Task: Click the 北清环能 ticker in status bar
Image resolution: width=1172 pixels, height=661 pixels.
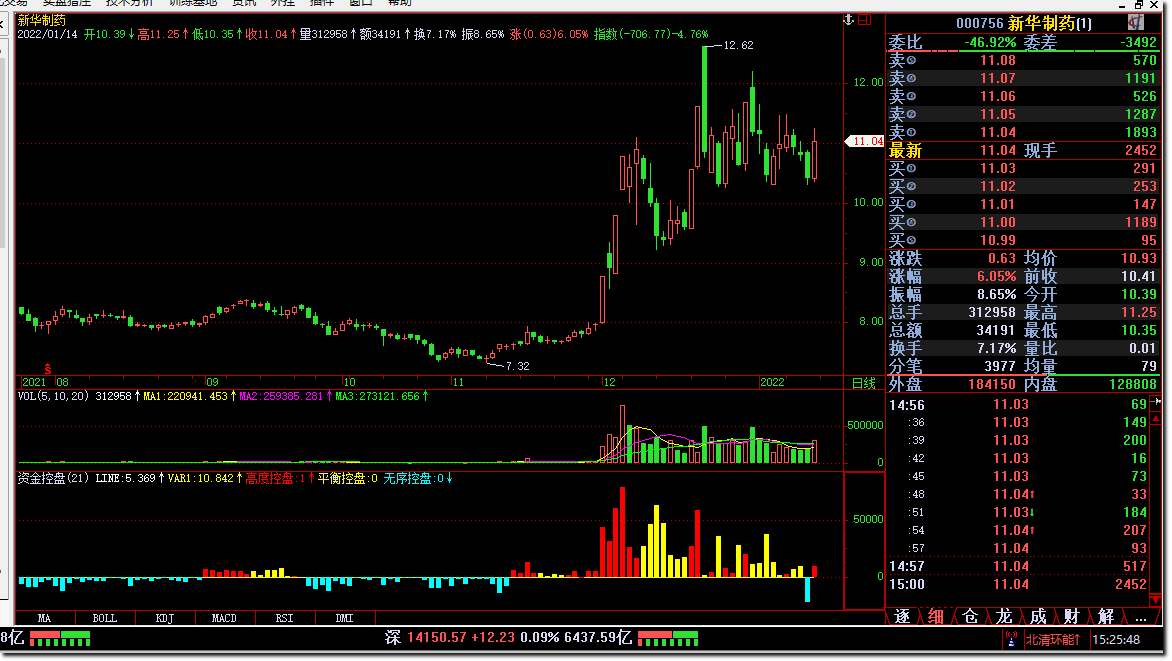Action: click(x=1052, y=640)
